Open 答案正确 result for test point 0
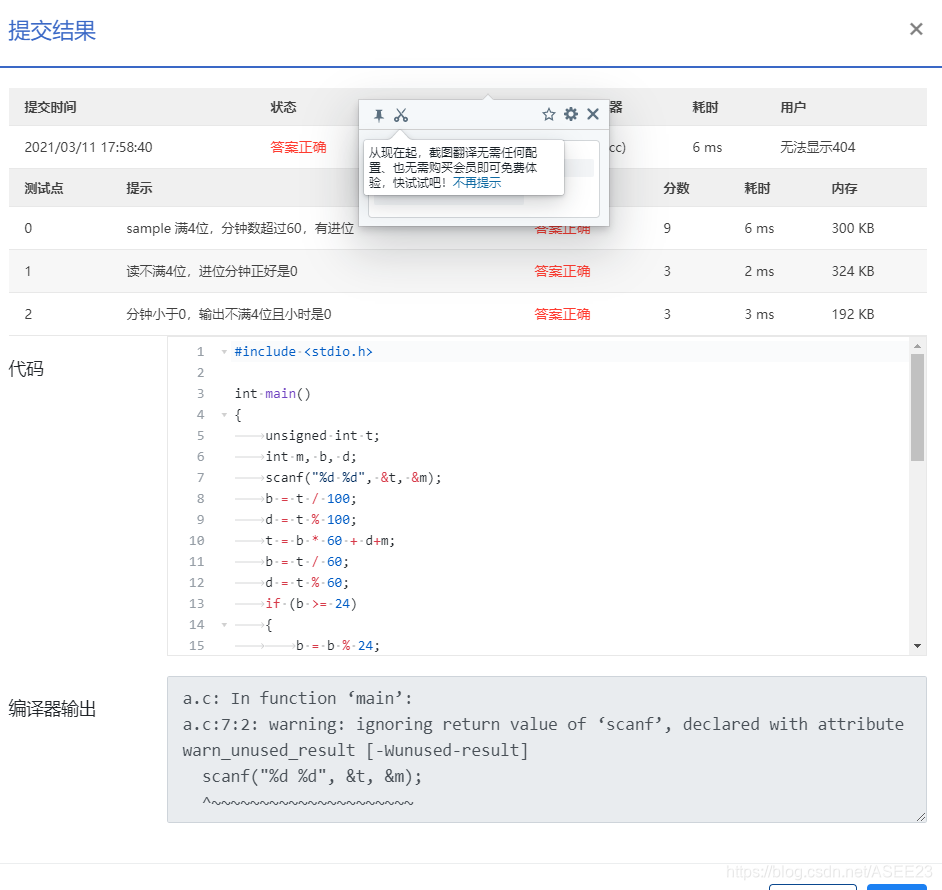 pyautogui.click(x=563, y=228)
